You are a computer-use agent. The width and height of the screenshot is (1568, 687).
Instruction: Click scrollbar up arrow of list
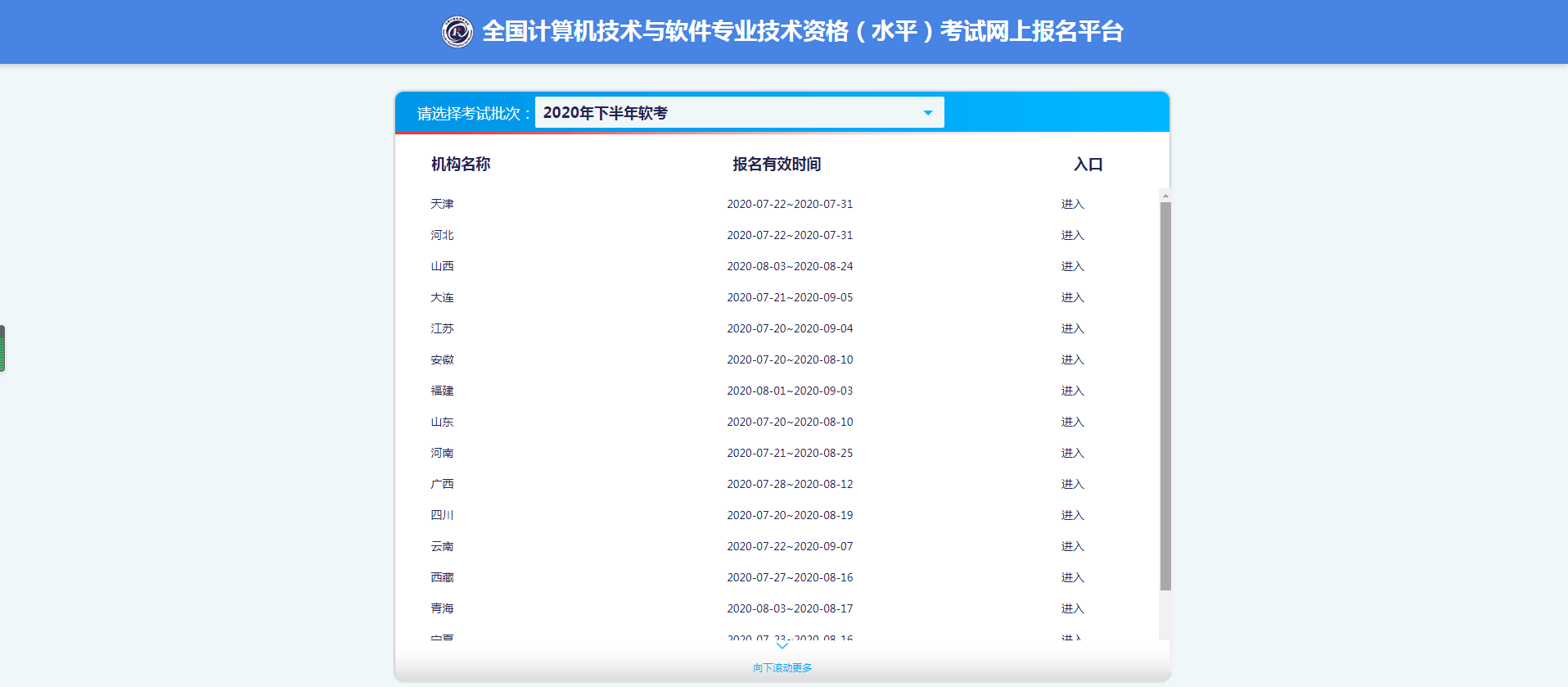(x=1165, y=196)
